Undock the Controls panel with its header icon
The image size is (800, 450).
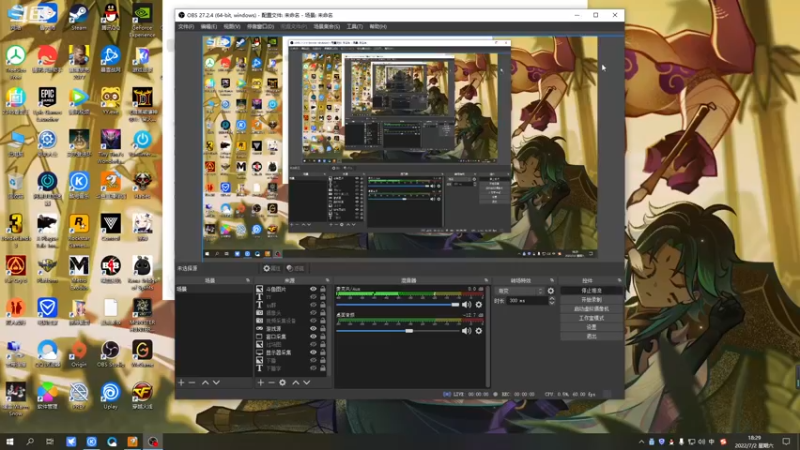[x=619, y=280]
